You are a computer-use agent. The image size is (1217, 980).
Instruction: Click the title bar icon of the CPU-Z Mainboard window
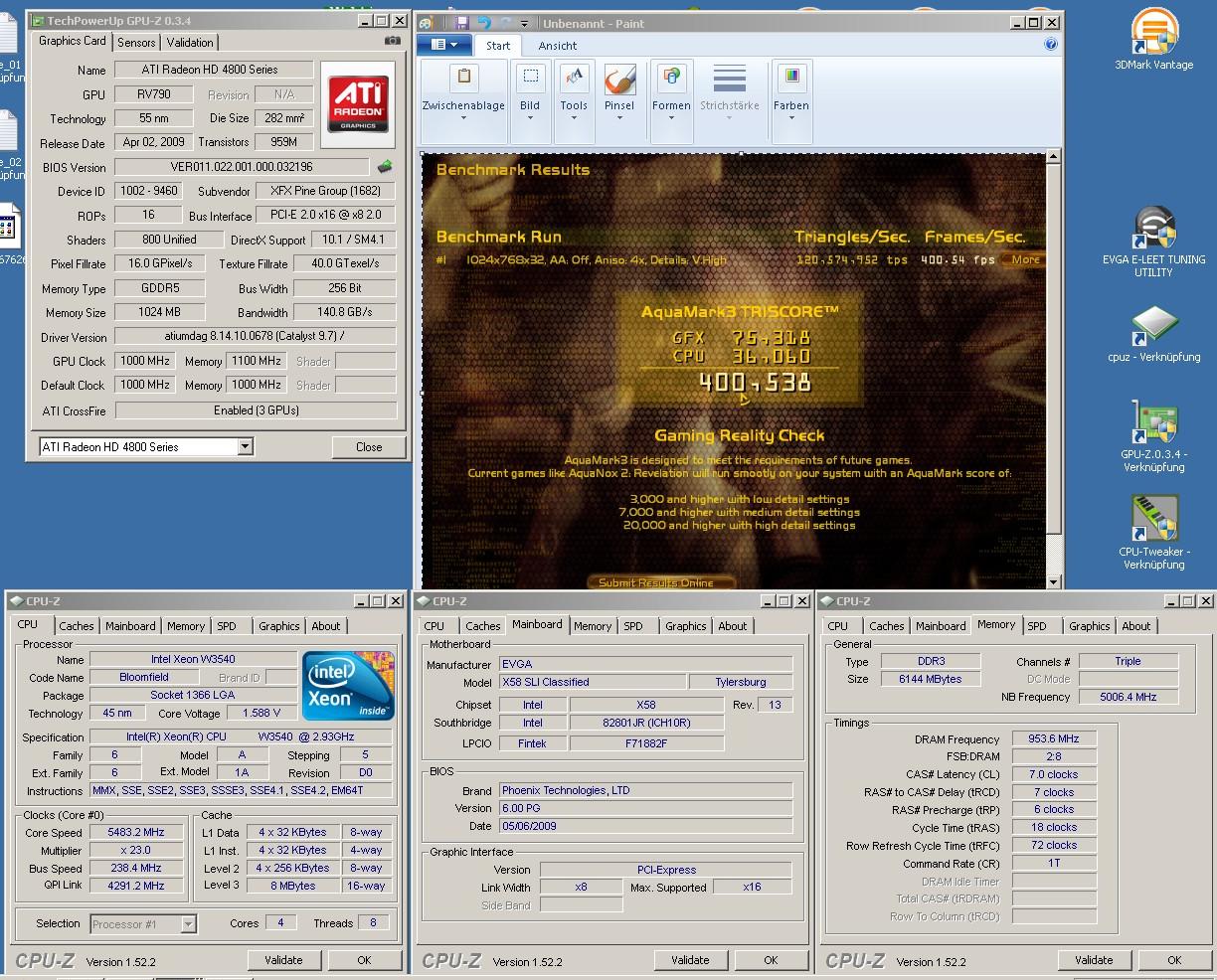[424, 601]
